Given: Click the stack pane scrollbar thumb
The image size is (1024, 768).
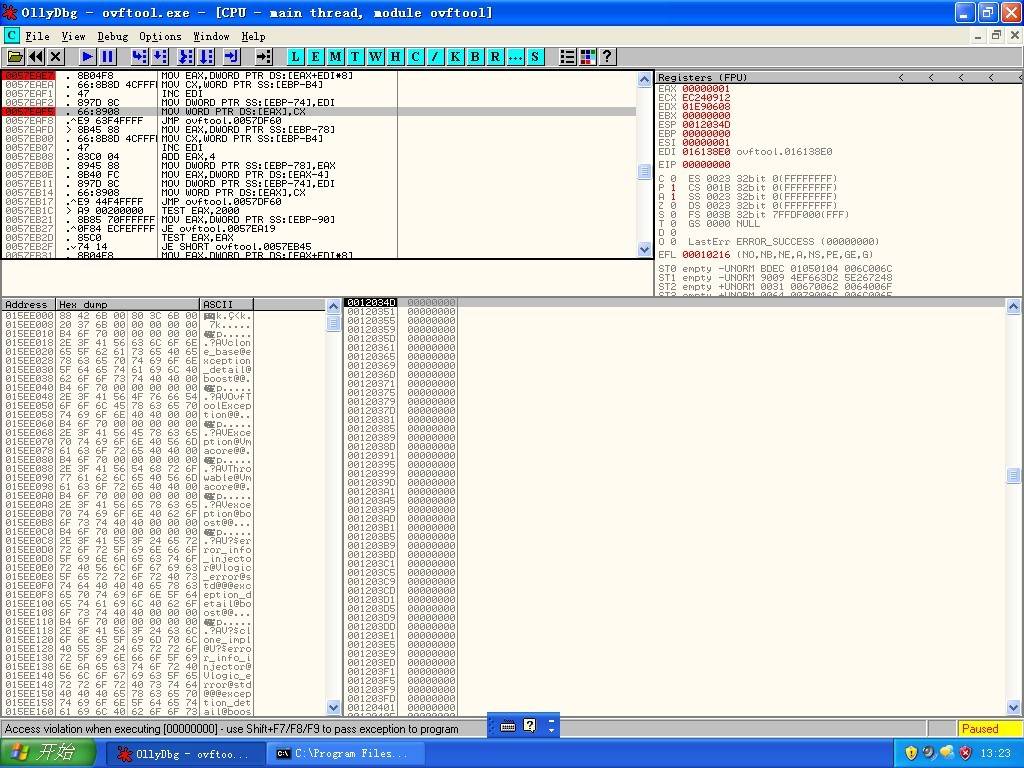Looking at the screenshot, I should pyautogui.click(x=1014, y=475).
